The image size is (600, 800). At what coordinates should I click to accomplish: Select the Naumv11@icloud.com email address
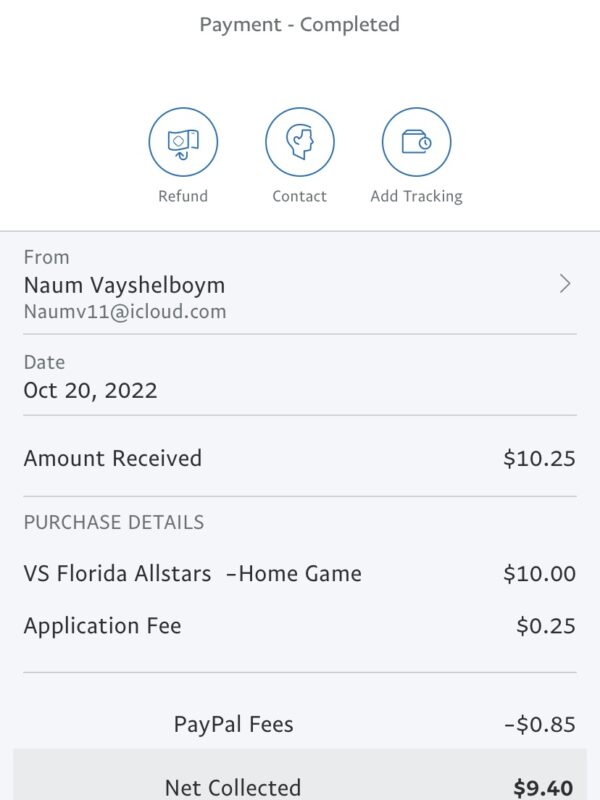(x=125, y=312)
